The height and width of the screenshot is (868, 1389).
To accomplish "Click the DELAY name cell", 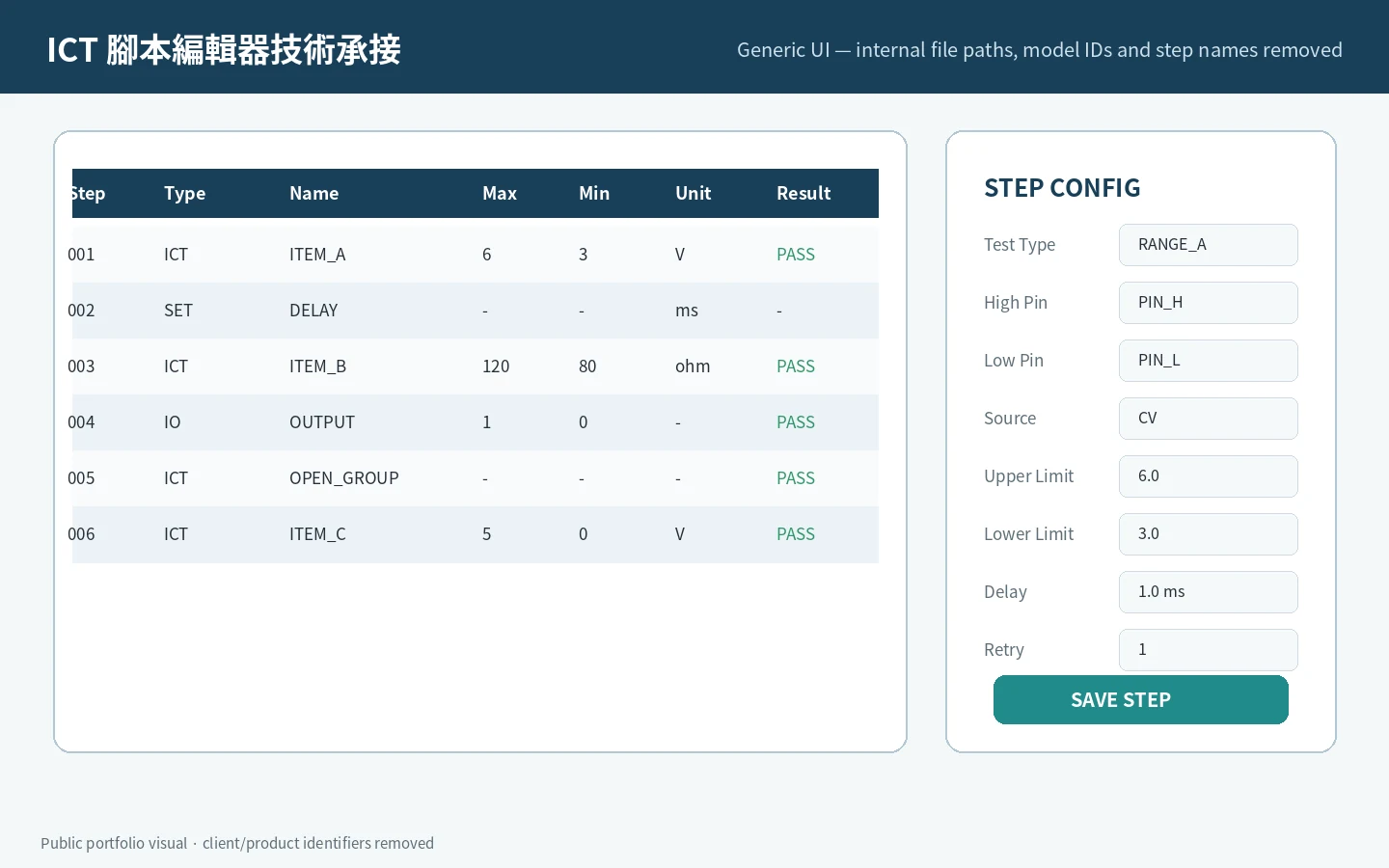I will 313,311.
